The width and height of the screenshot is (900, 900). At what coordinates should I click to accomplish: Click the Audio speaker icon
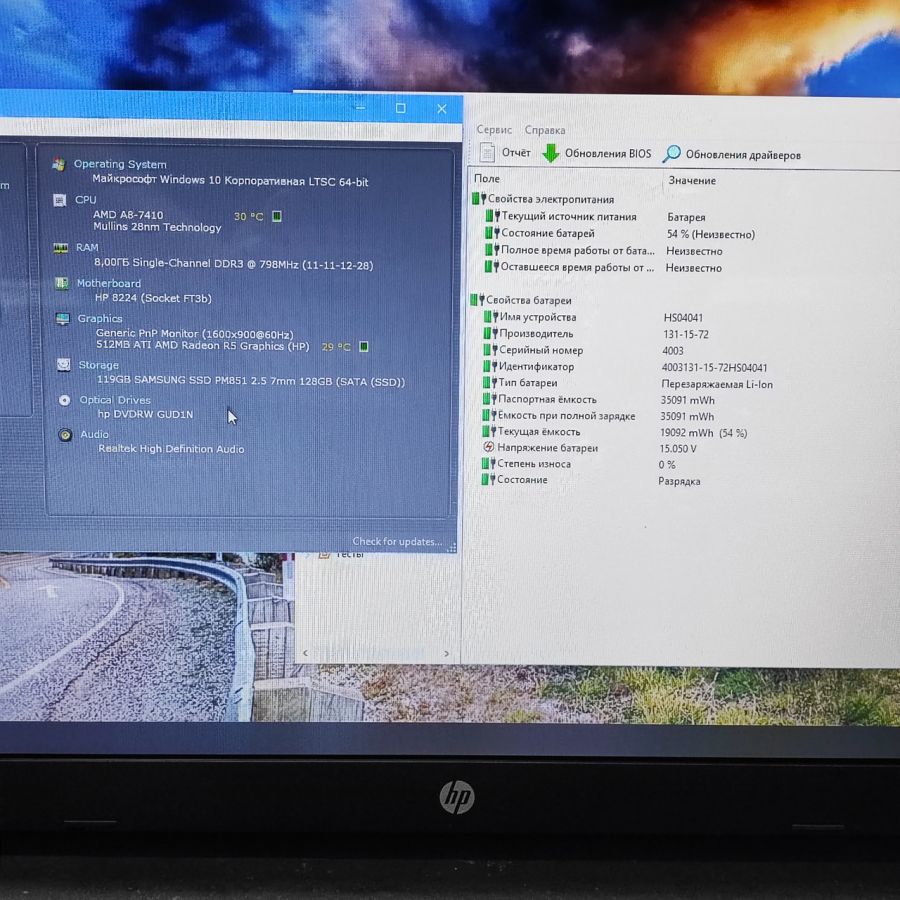click(x=65, y=435)
